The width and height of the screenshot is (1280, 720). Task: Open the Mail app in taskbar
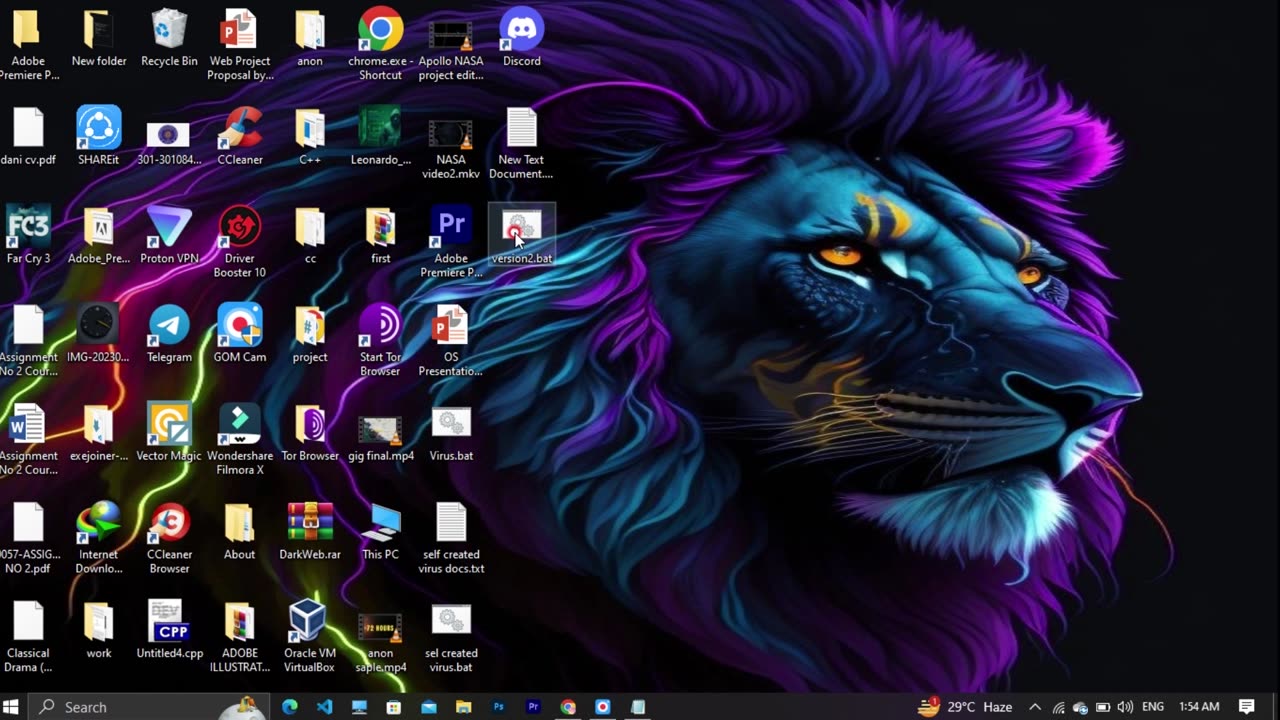[429, 707]
